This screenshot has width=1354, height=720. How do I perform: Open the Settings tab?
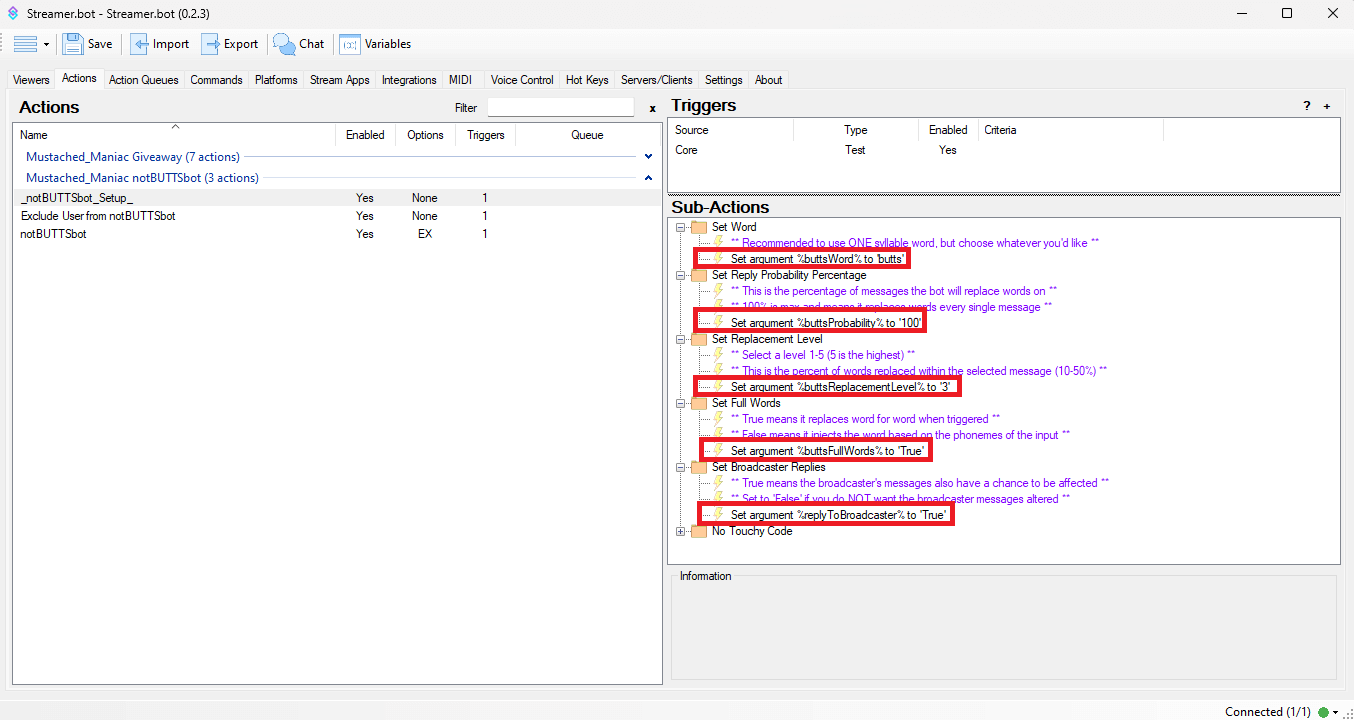pyautogui.click(x=724, y=80)
